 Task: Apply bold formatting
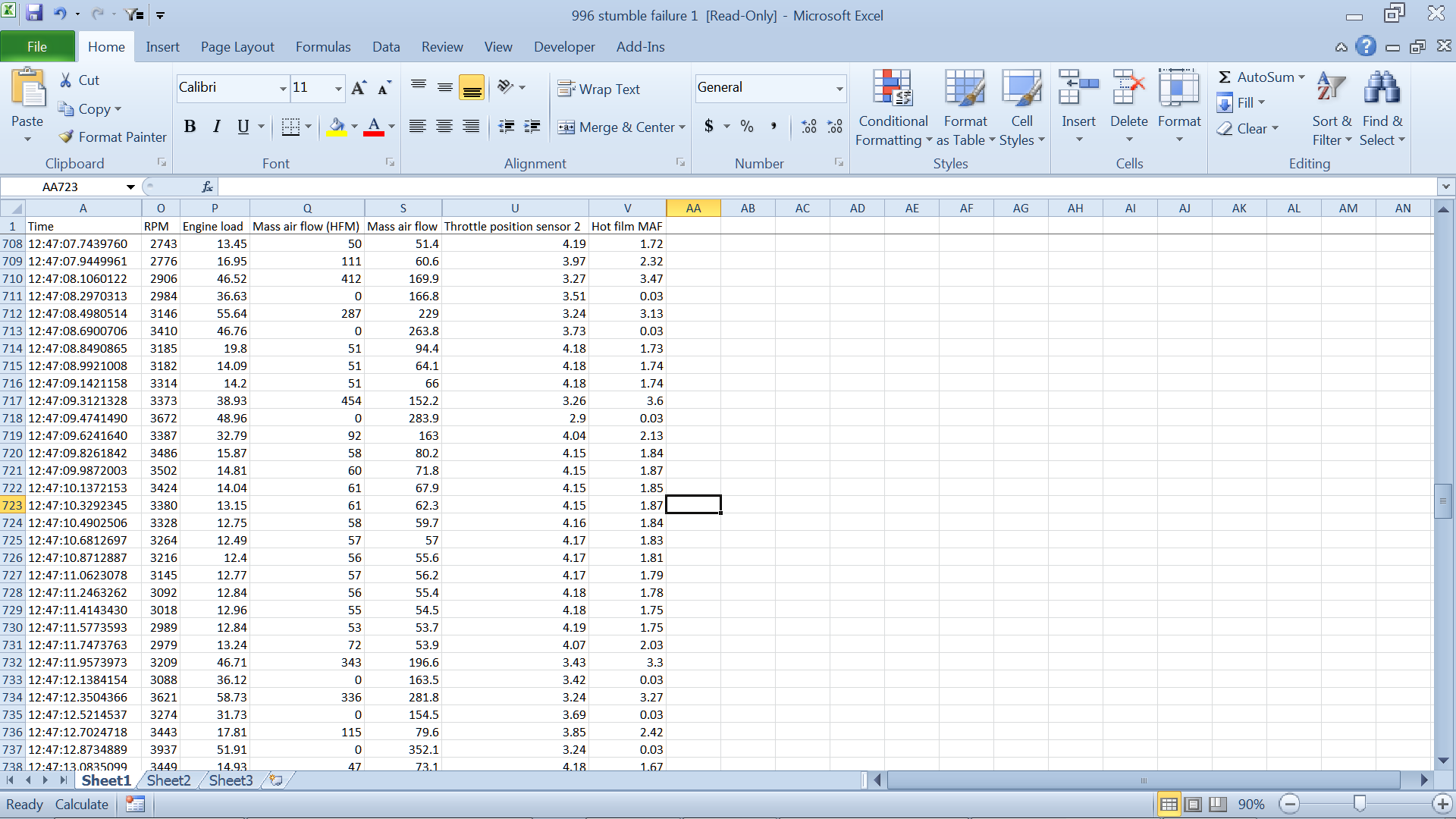point(190,127)
